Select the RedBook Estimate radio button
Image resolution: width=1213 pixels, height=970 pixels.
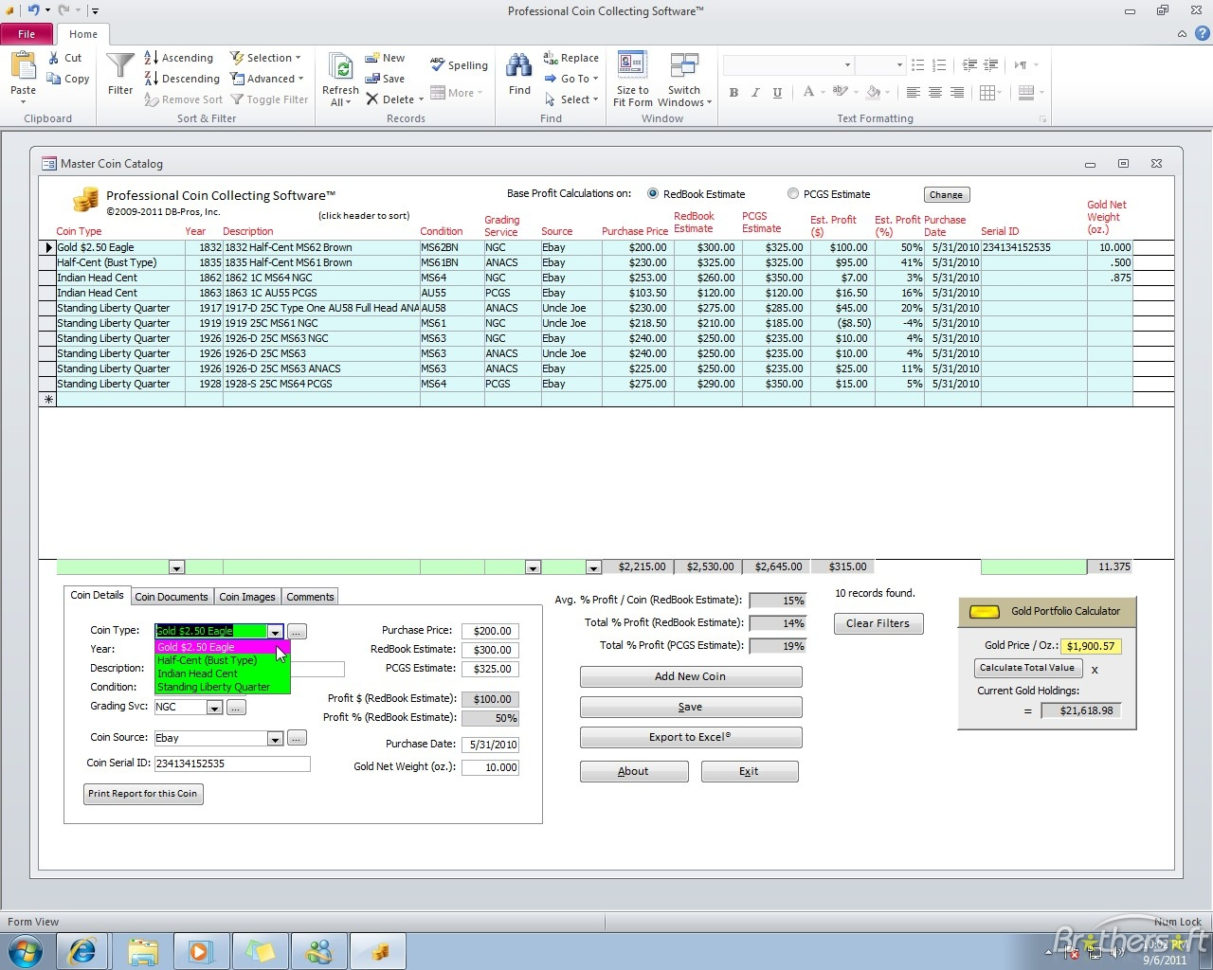click(x=654, y=194)
